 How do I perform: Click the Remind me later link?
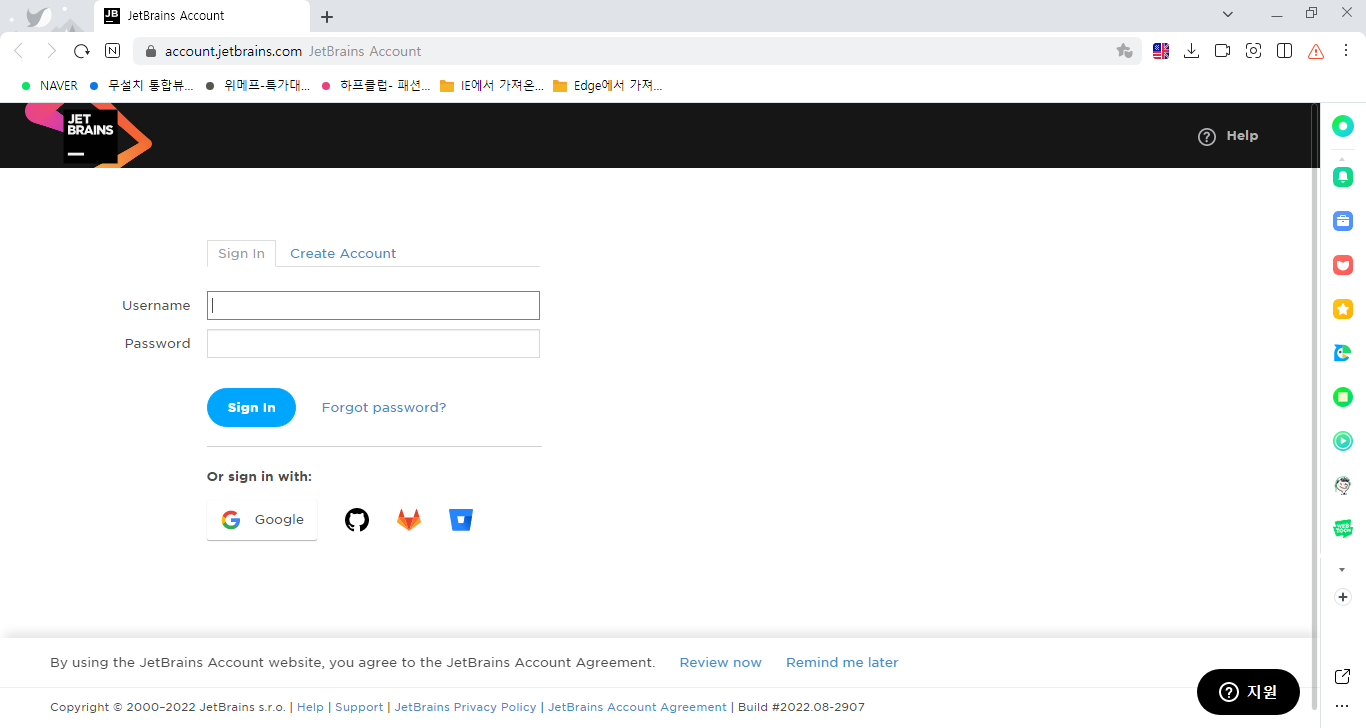[842, 663]
